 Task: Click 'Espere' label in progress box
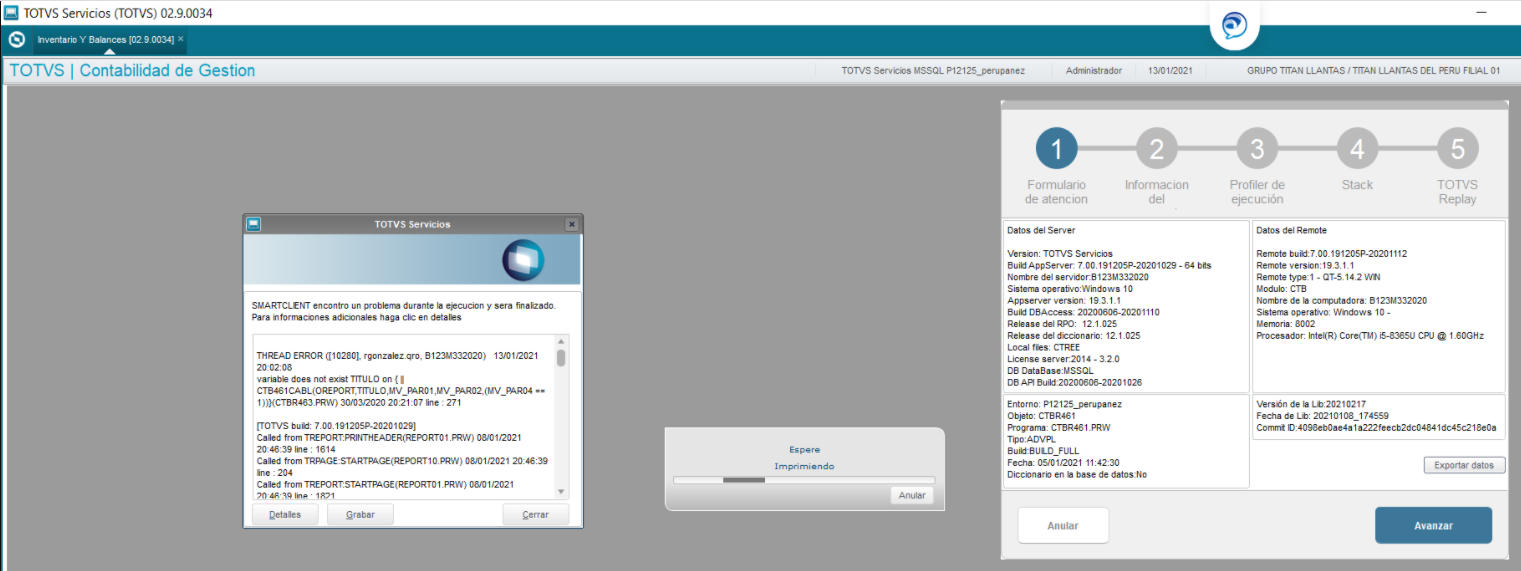coord(804,450)
